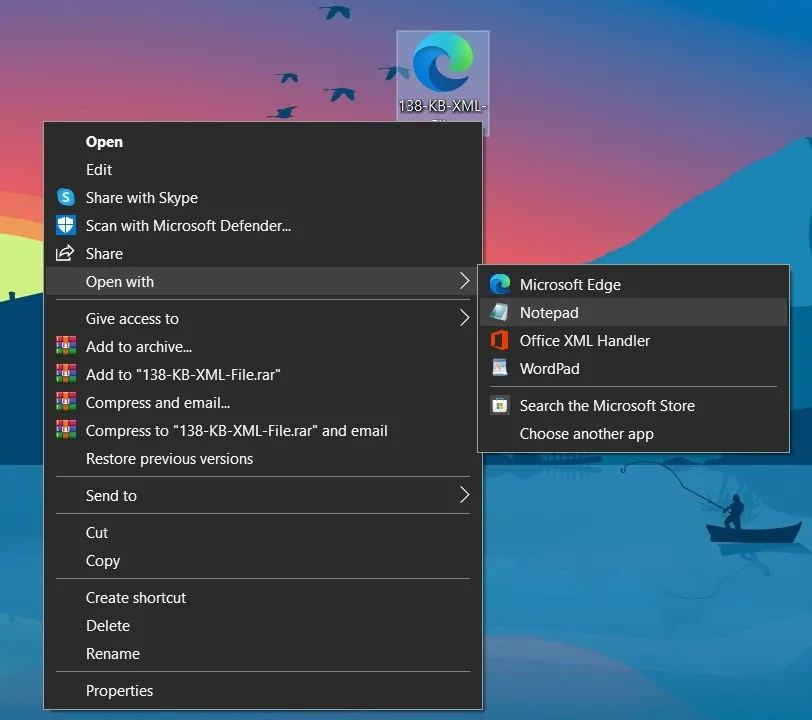Click the Share arrow icon
Screen dimensions: 812x720
65,253
